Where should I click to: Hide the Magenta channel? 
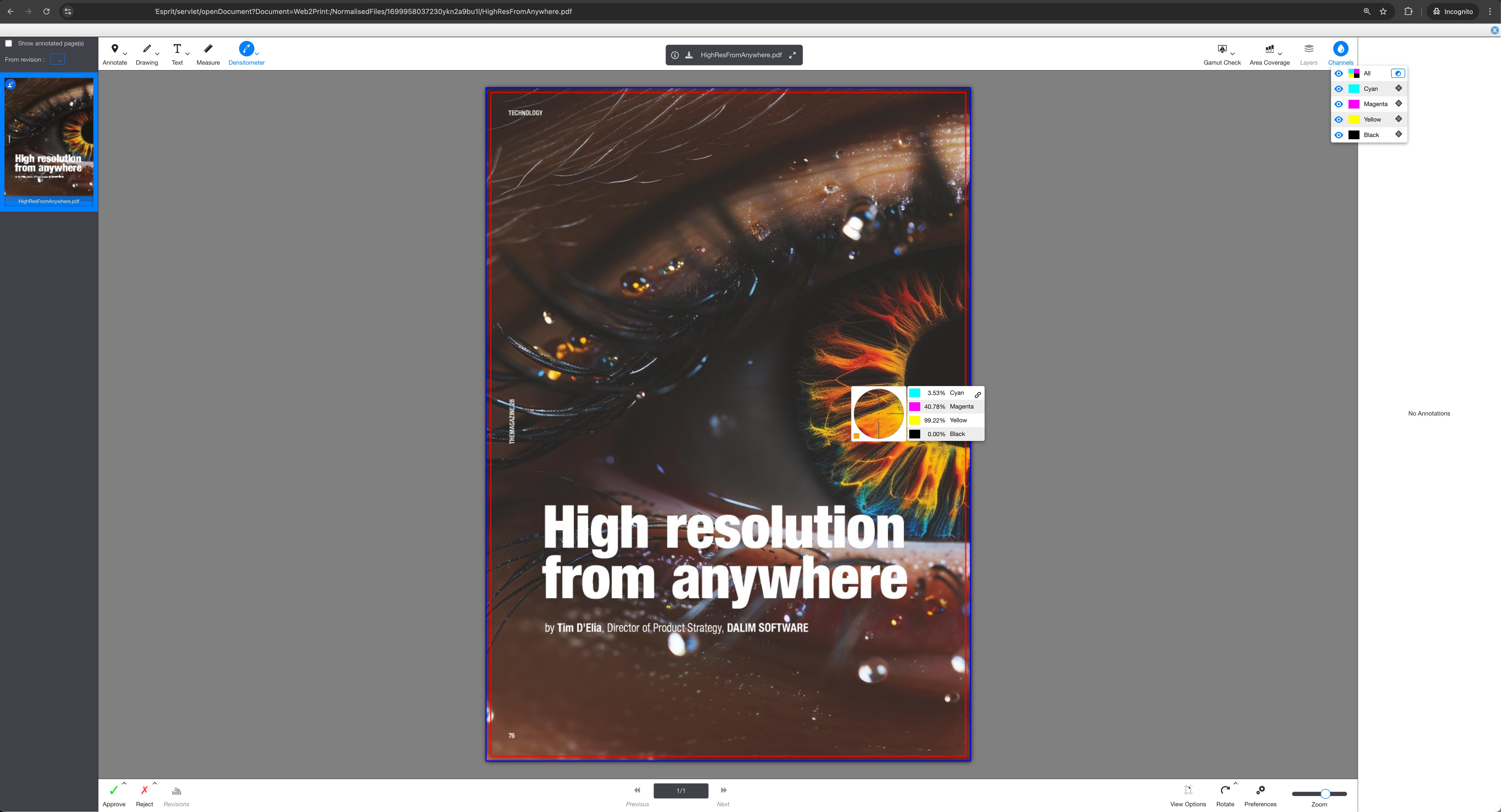coord(1339,104)
